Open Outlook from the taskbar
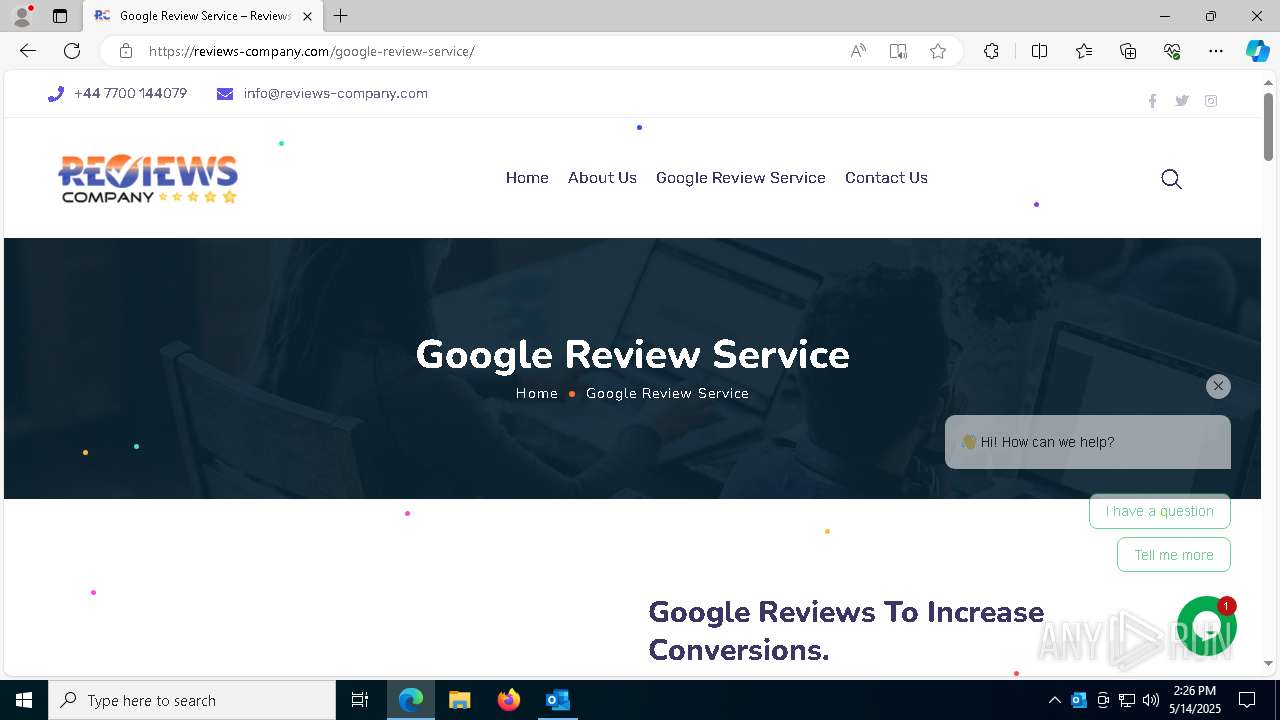The height and width of the screenshot is (720, 1280). tap(558, 700)
